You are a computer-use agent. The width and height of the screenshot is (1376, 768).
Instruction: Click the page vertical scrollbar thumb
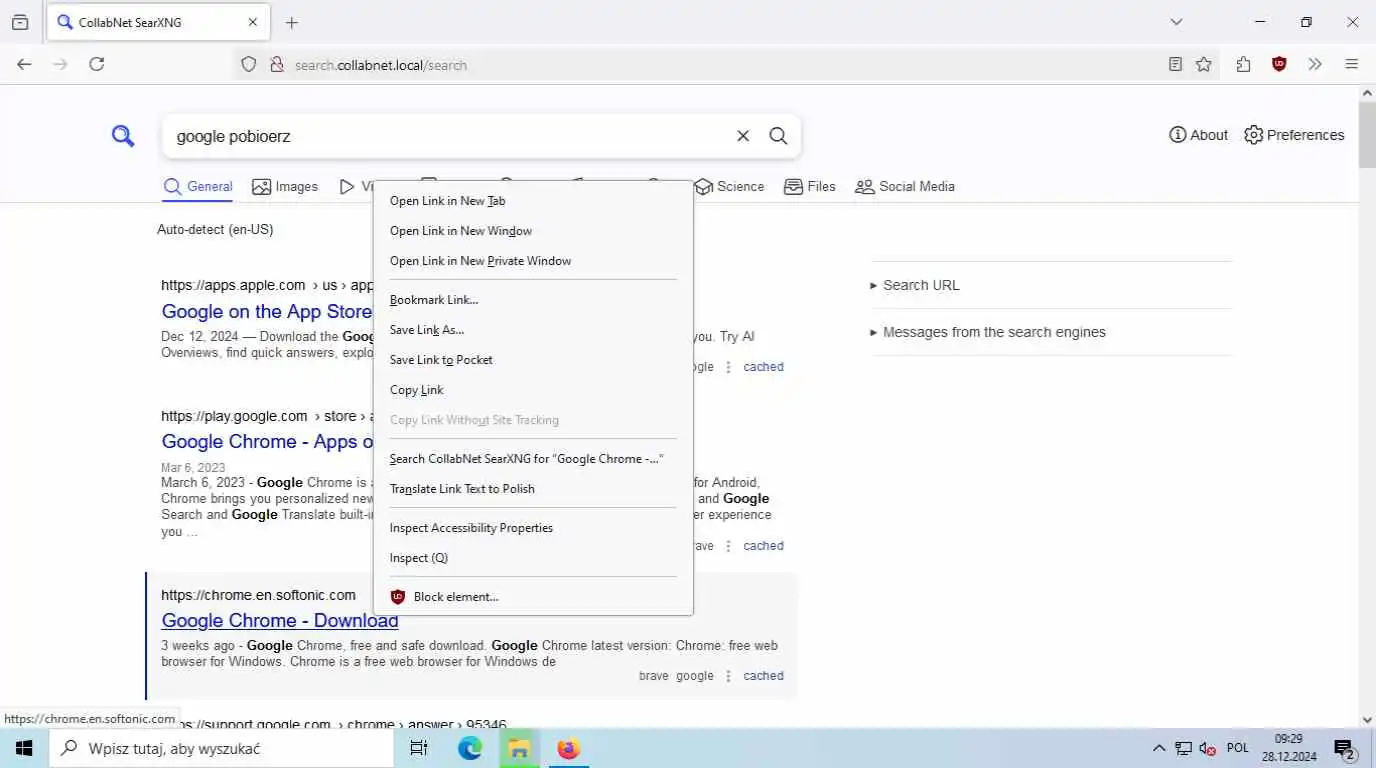(x=1367, y=134)
